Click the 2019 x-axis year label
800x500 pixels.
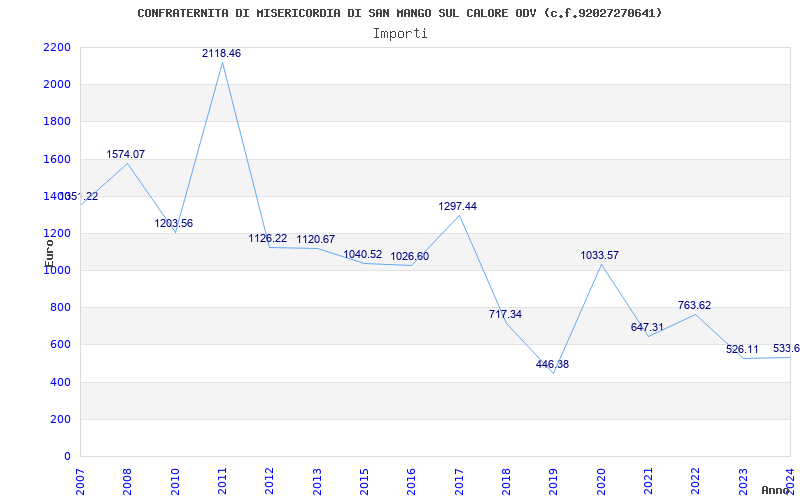[x=554, y=482]
